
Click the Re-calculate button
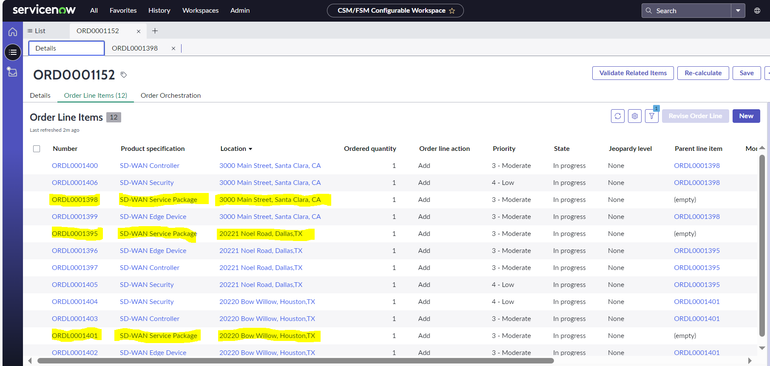(x=703, y=73)
